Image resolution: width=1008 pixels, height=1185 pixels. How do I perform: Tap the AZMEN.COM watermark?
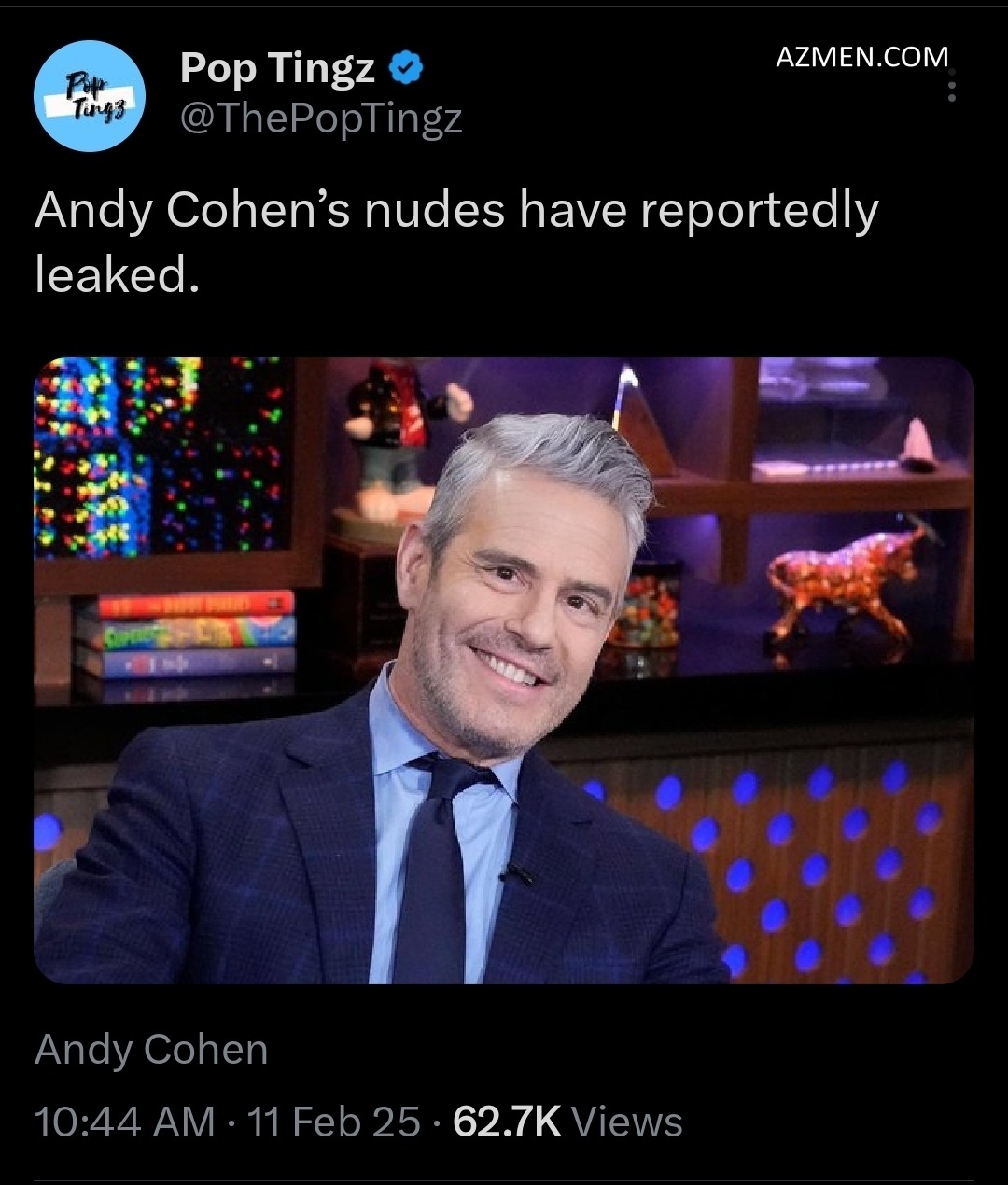(x=862, y=57)
